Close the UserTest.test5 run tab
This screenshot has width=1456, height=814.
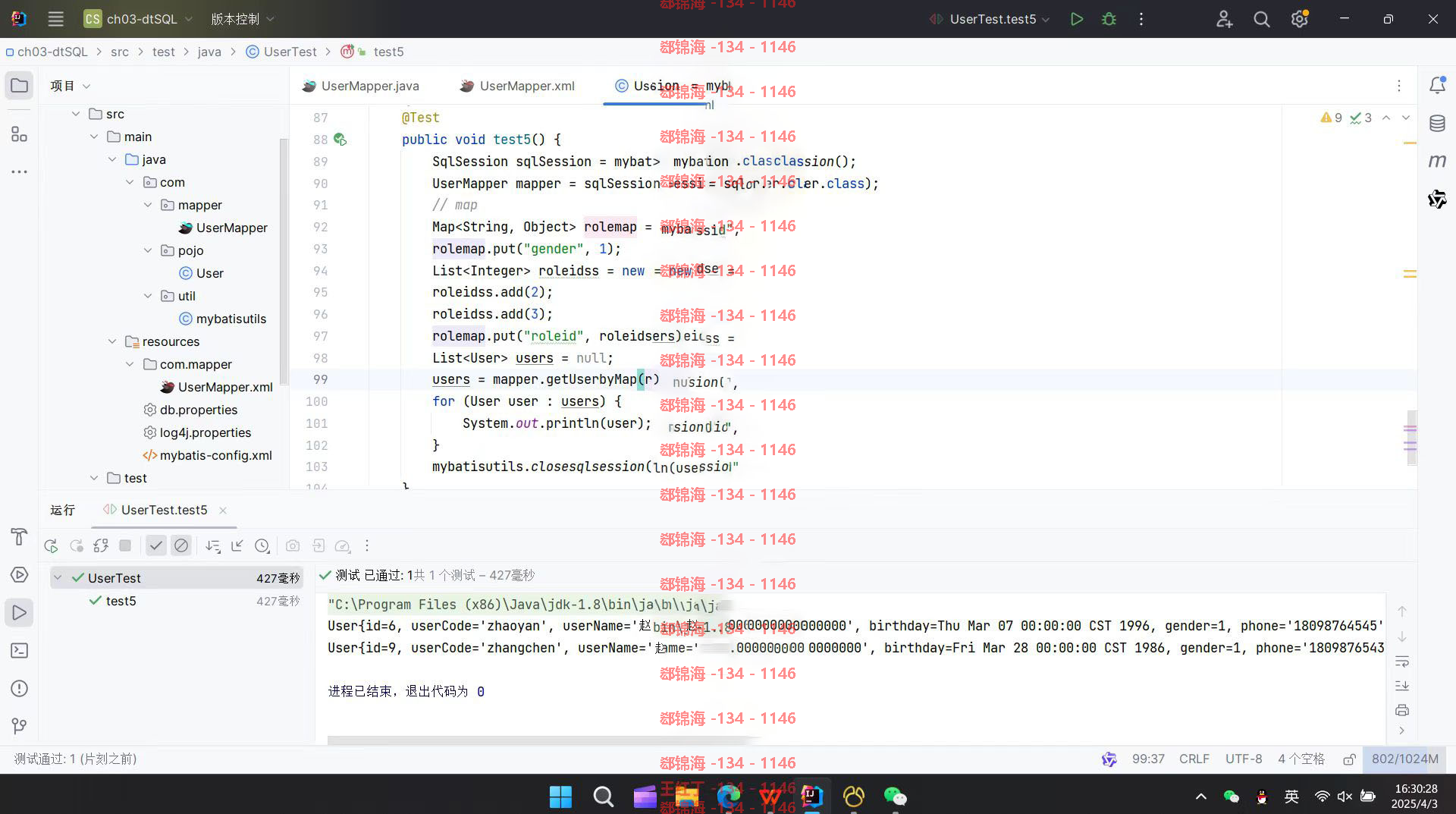click(223, 511)
